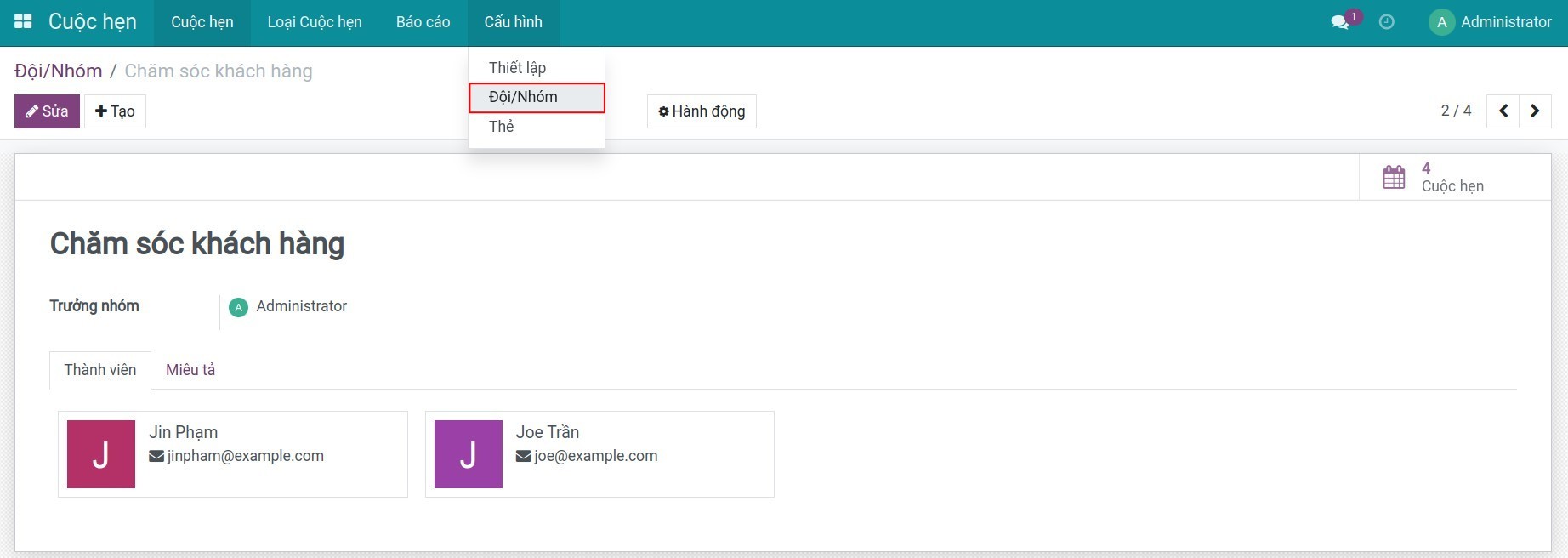Click the Tạo create button
Screen dimensions: 1568x558
(x=115, y=111)
